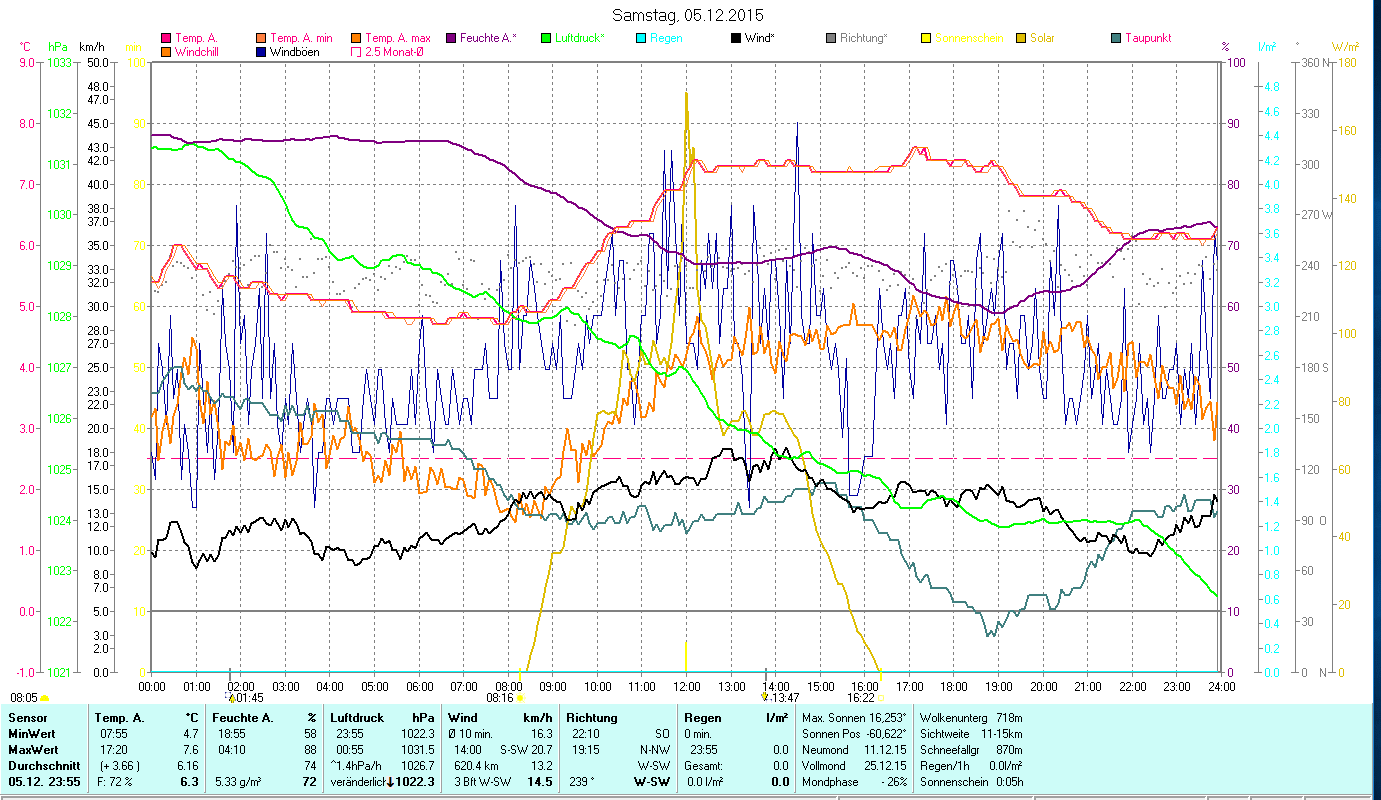Click the 'km/h' axis unit label above the chart
This screenshot has height=800, width=1381.
coord(90,46)
